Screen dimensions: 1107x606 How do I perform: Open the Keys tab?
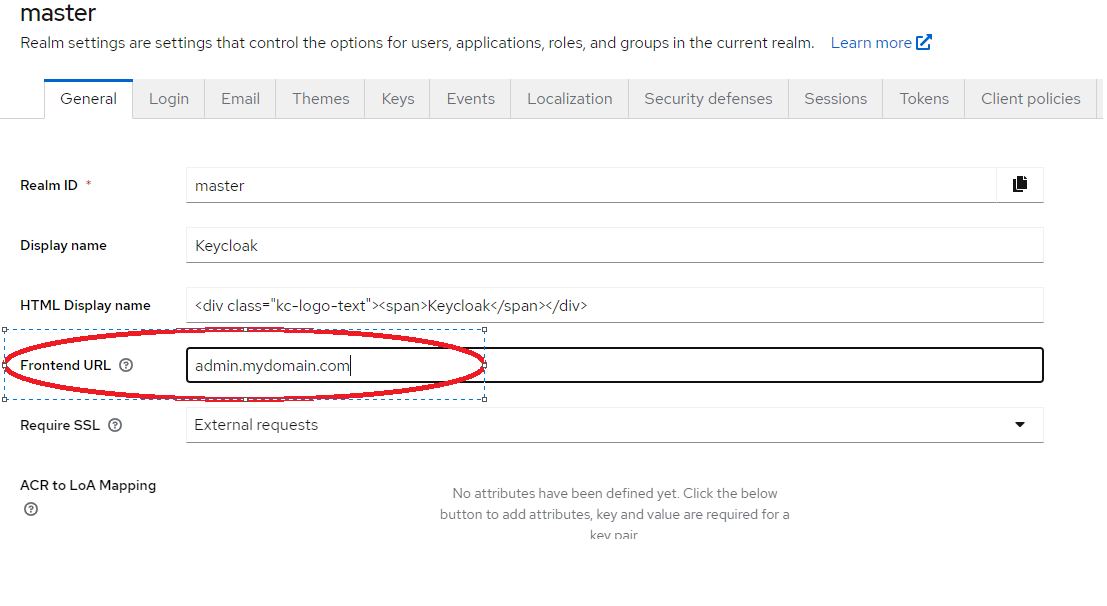[x=397, y=98]
